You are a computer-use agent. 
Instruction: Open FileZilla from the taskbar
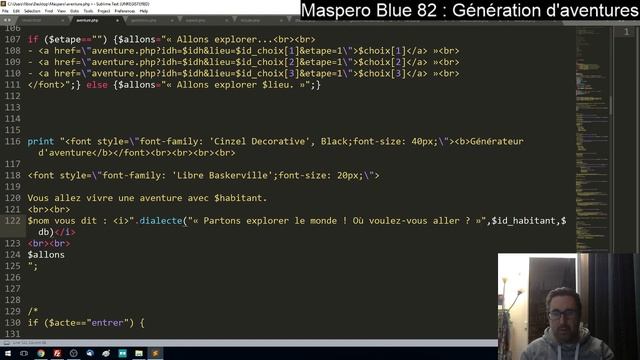(57, 353)
